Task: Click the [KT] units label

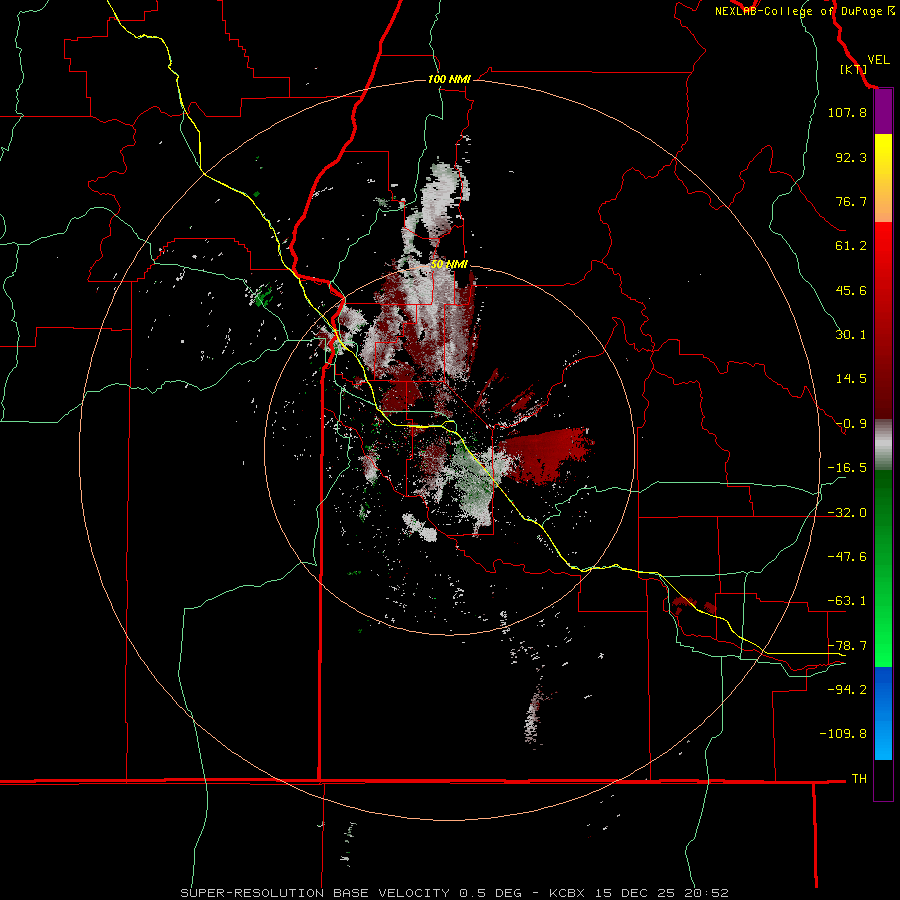Action: (853, 69)
